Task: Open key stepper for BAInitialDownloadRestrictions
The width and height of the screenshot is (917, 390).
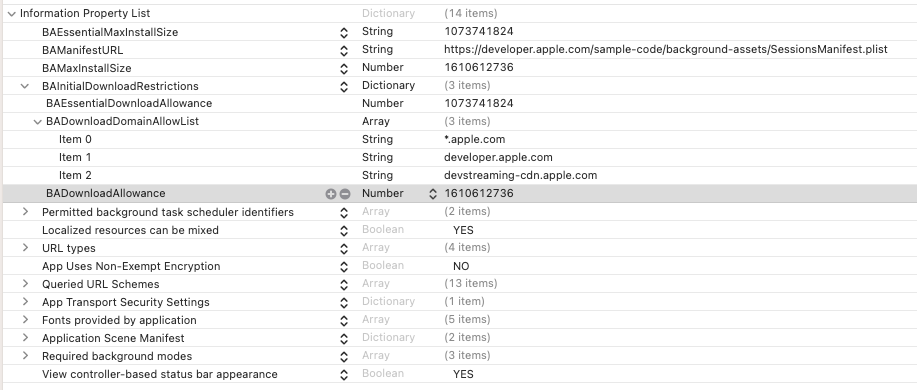Action: (344, 87)
